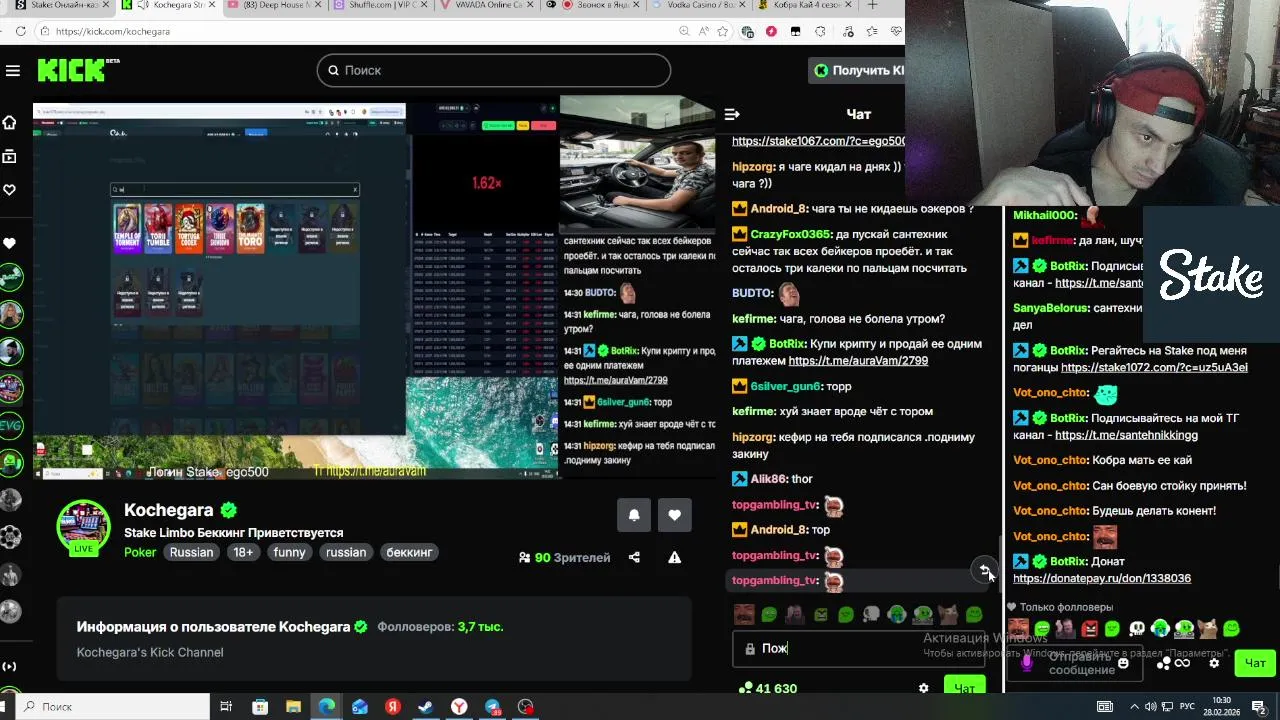Add page to browser favorites star
The image size is (1280, 720).
tap(723, 31)
